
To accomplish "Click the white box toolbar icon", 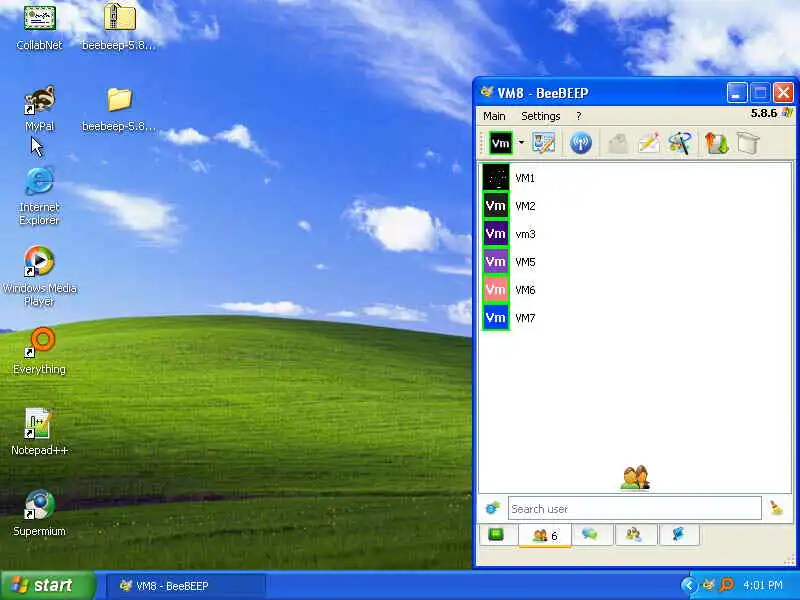I will (x=748, y=143).
